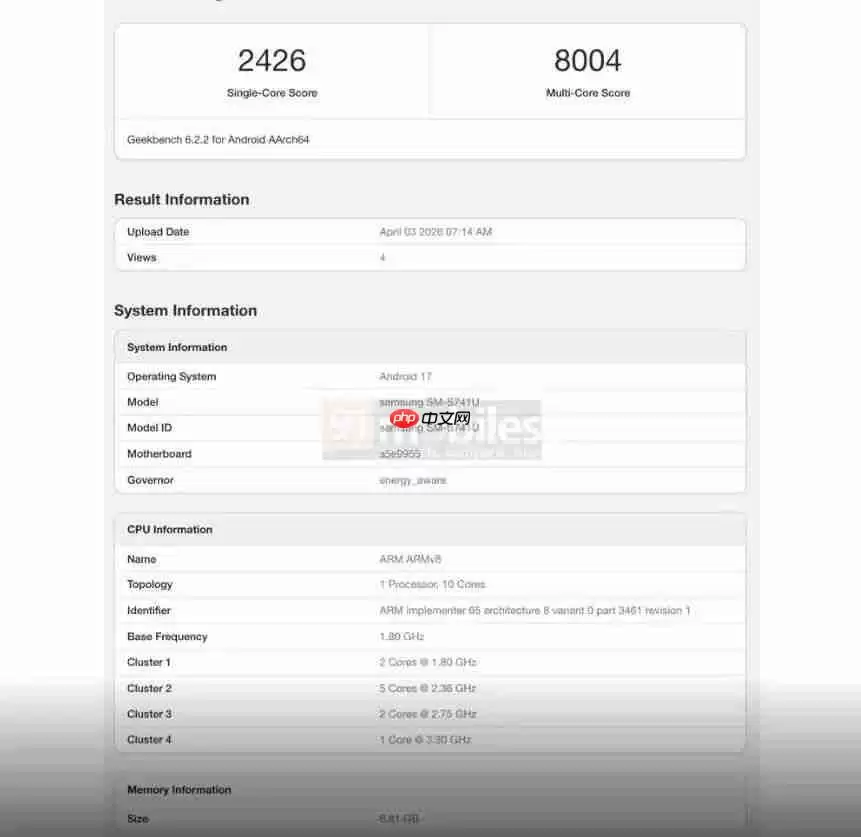
Task: Click the '2 Cores @ 2.75 GHz' value
Action: [428, 714]
